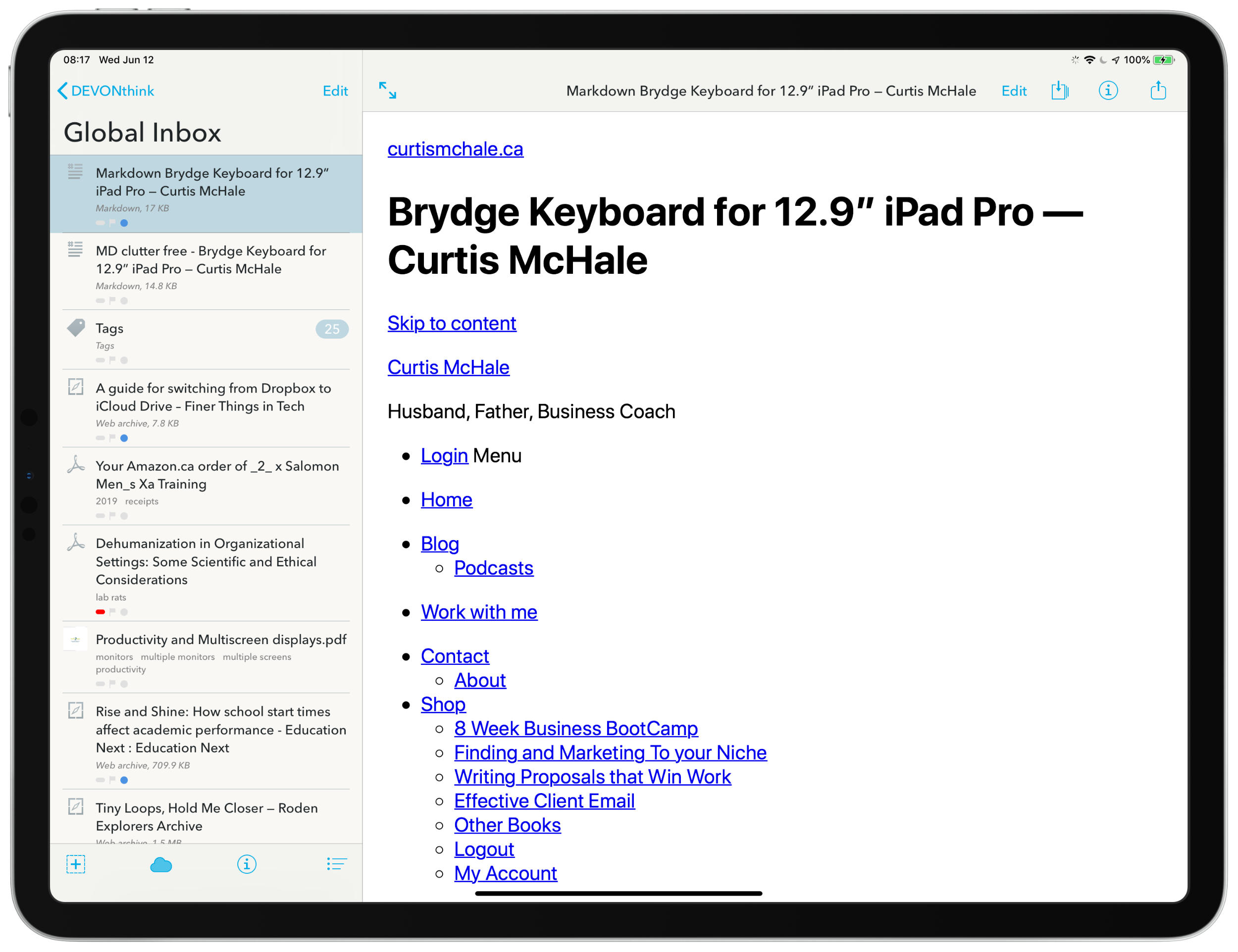This screenshot has height=952, width=1238.
Task: Open the curtismchale.ca link
Action: pyautogui.click(x=455, y=149)
